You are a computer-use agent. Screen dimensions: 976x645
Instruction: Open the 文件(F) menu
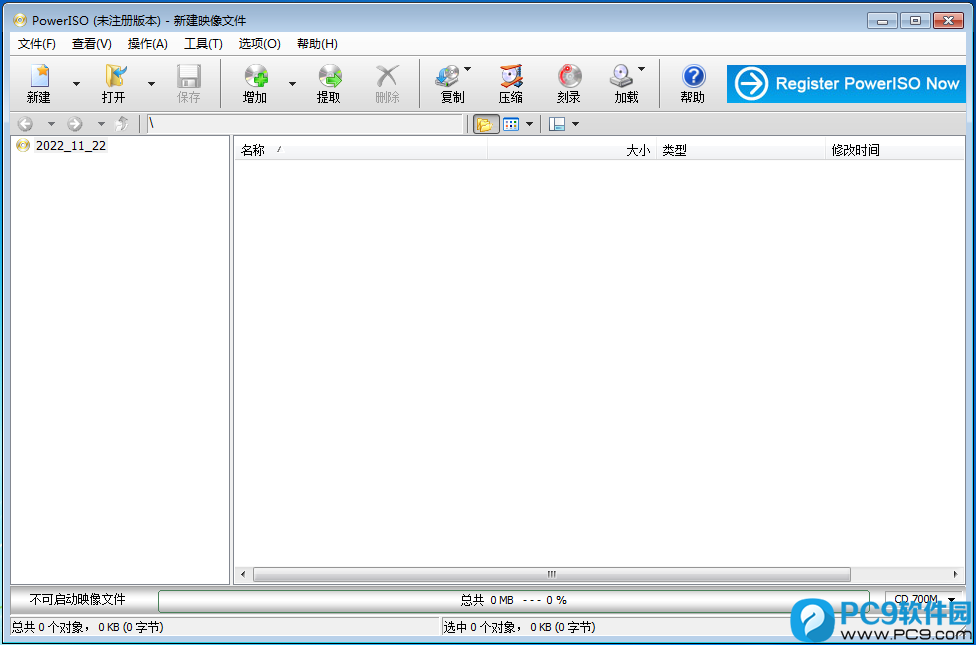[x=37, y=44]
